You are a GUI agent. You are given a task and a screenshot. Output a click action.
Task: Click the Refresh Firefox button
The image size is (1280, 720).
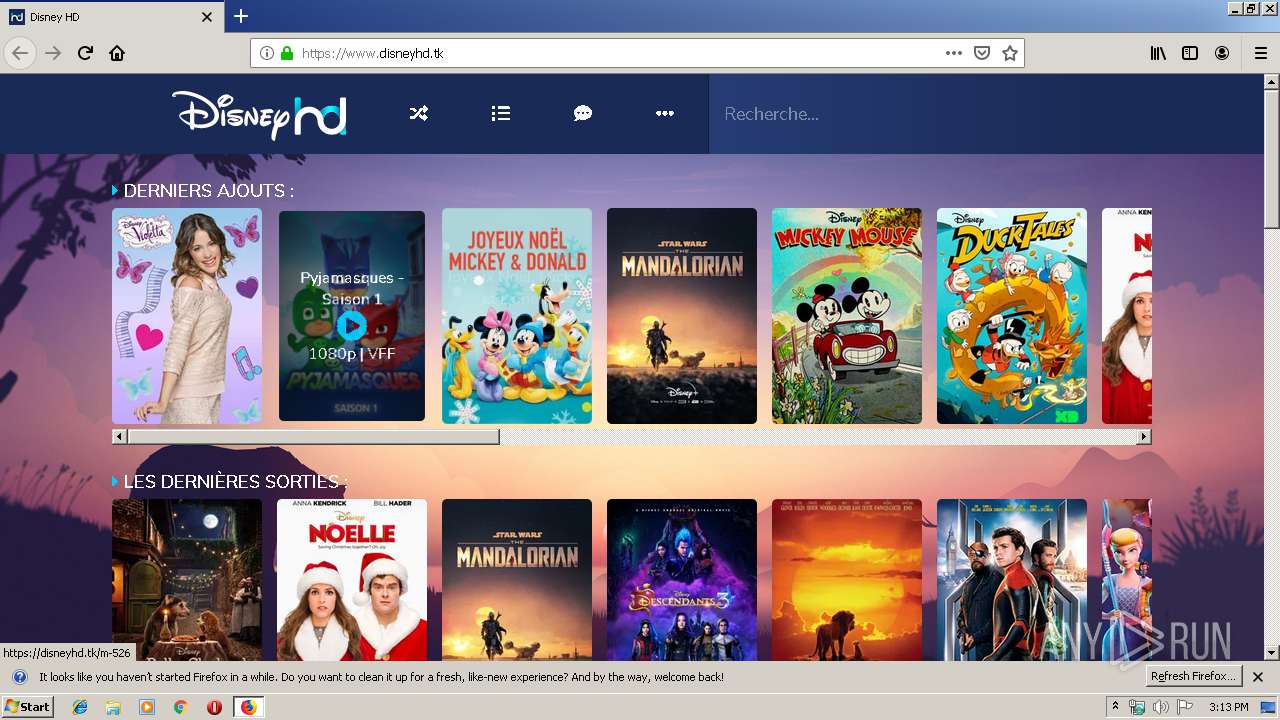(x=1193, y=676)
